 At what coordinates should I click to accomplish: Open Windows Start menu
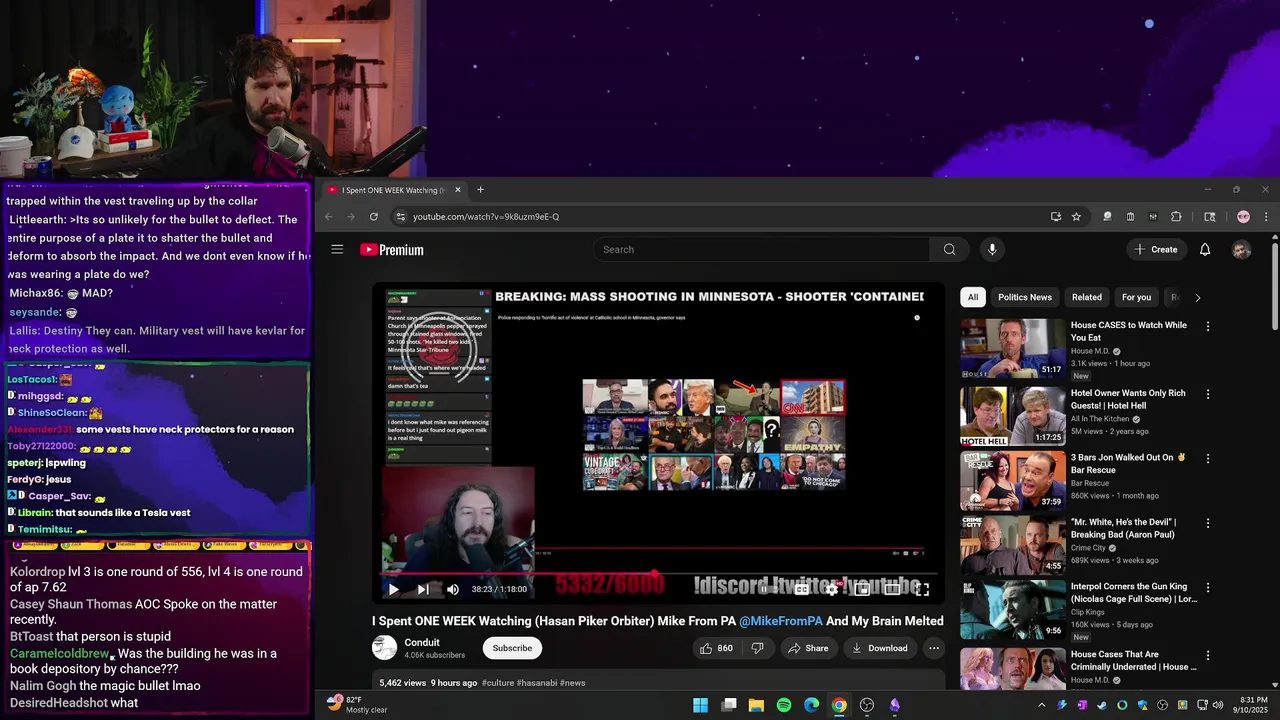701,705
